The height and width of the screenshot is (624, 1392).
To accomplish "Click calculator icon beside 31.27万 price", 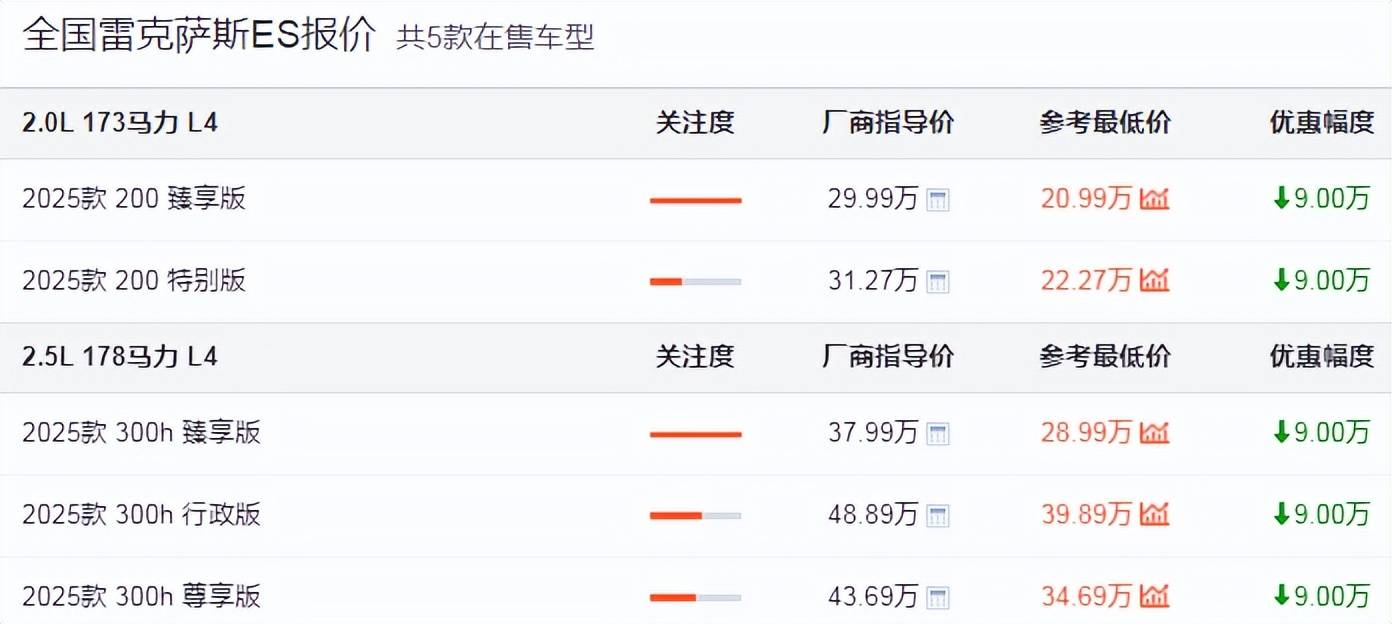I will (938, 282).
